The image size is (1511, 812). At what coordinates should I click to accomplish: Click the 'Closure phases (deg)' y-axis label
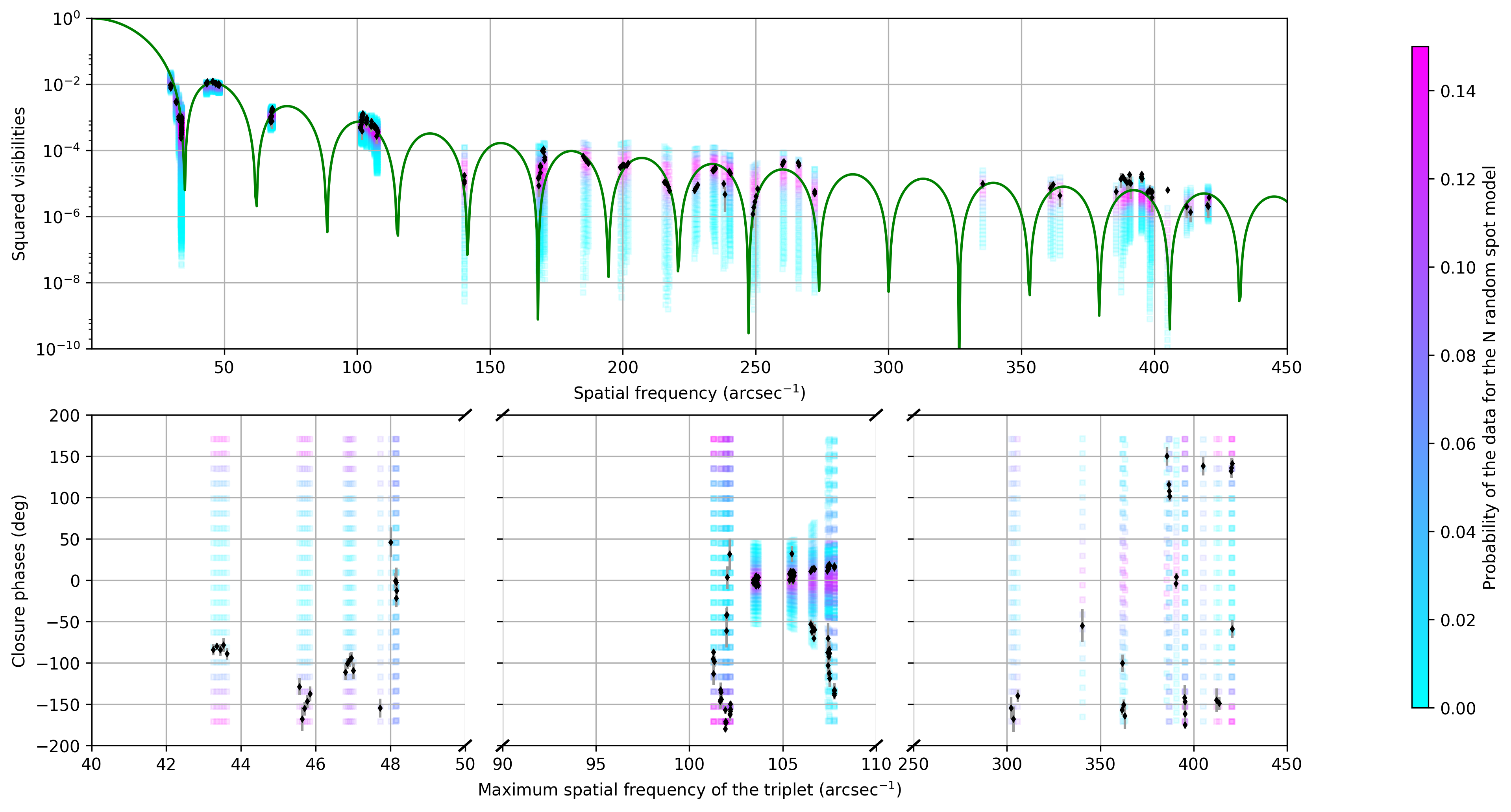point(19,581)
